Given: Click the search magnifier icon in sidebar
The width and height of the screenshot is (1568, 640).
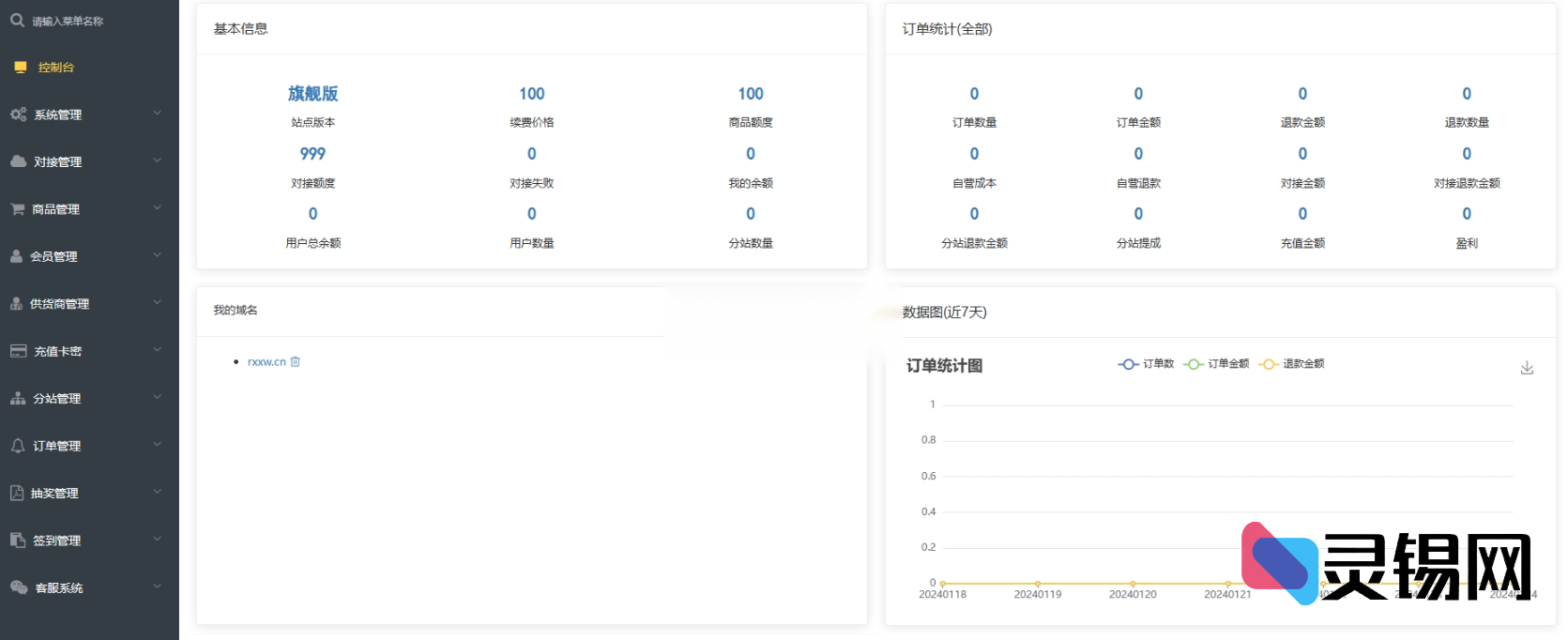Looking at the screenshot, I should coord(17,20).
